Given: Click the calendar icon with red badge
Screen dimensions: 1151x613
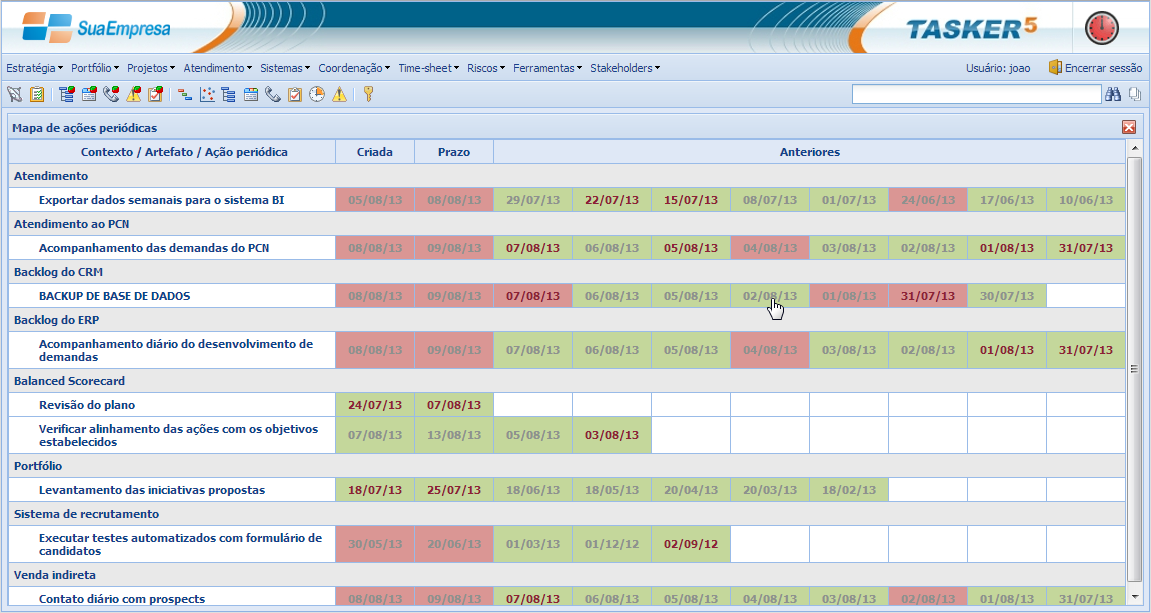Looking at the screenshot, I should click(x=89, y=95).
